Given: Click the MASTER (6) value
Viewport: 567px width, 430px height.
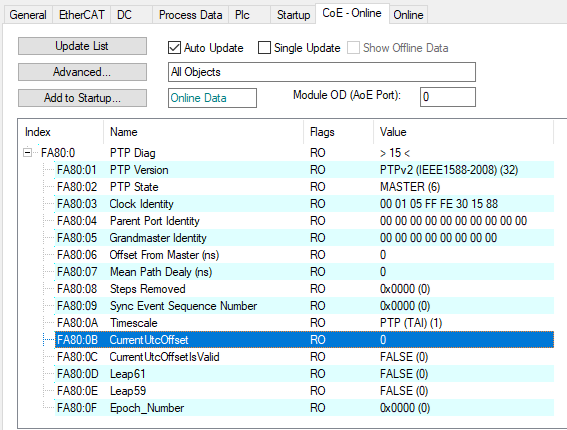Looking at the screenshot, I should coord(410,187).
